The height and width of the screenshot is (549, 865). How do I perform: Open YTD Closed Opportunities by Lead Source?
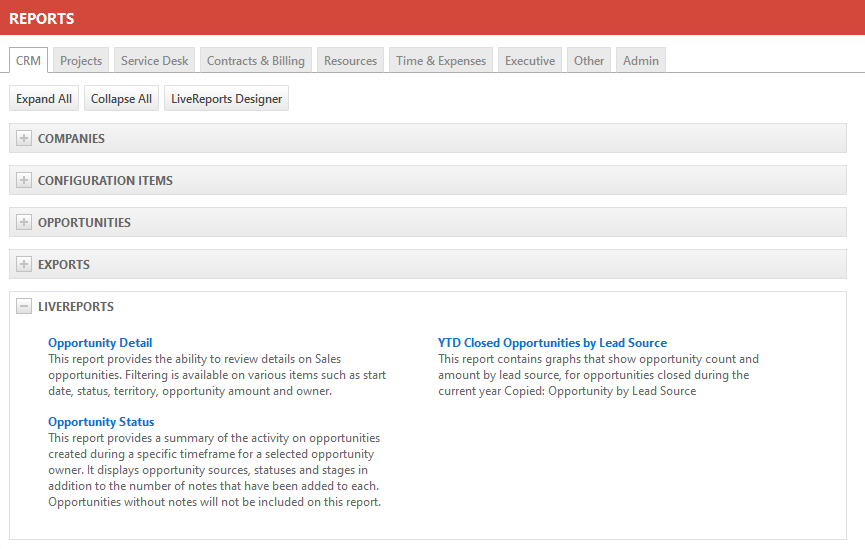point(552,343)
